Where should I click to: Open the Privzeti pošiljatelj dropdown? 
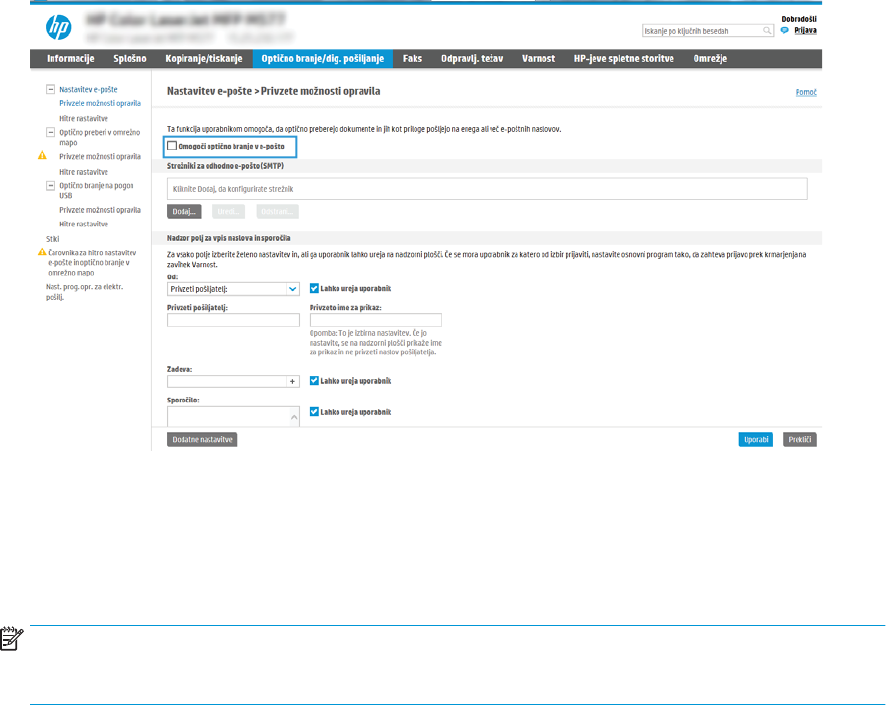click(x=233, y=288)
